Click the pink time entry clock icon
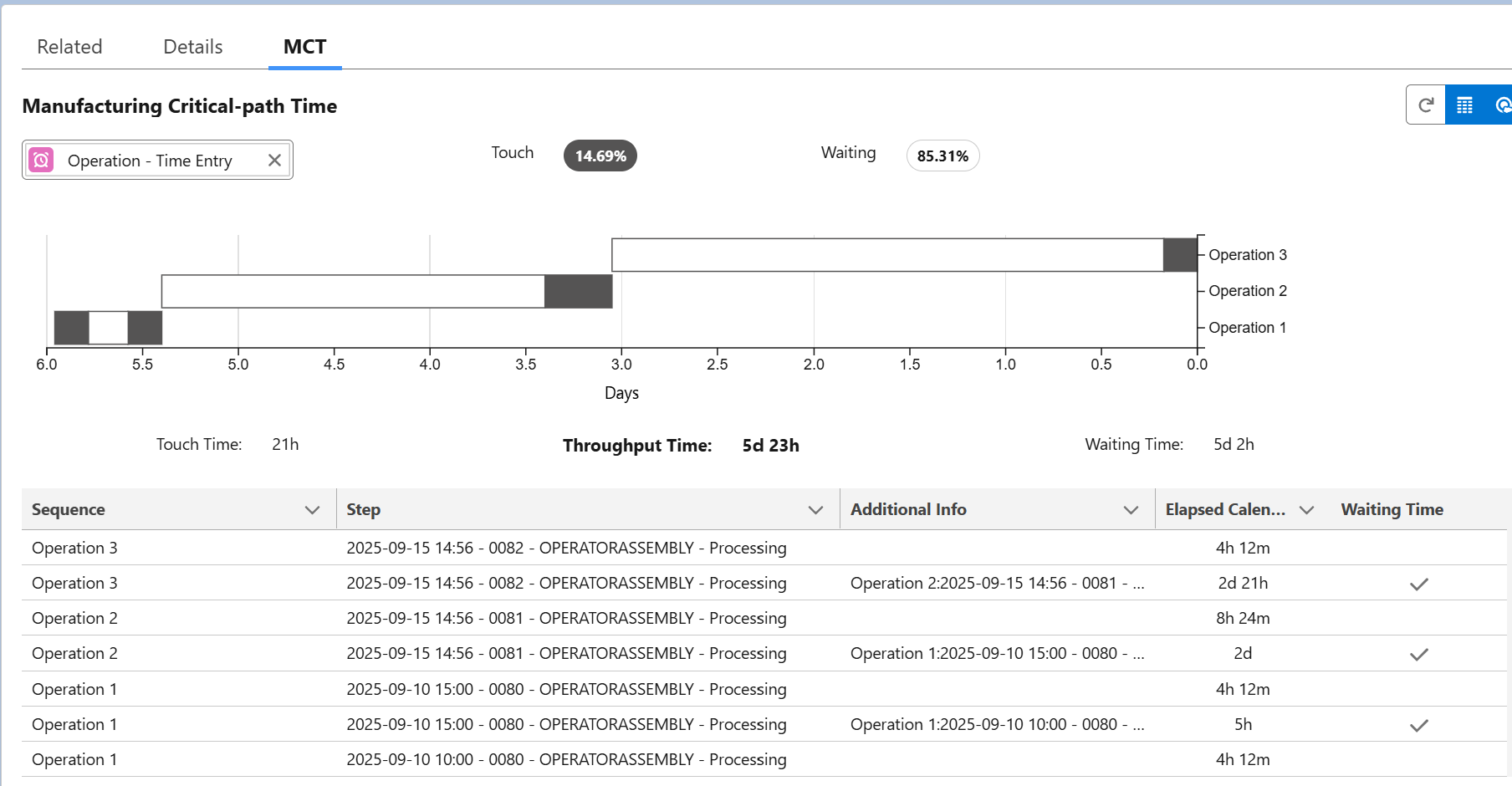Viewport: 1512px width, 786px height. coord(41,160)
